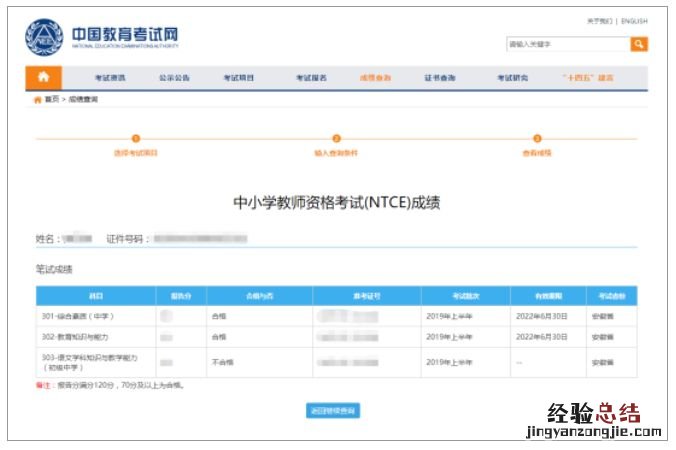Click the blurred score in 302 row

pyautogui.click(x=166, y=337)
